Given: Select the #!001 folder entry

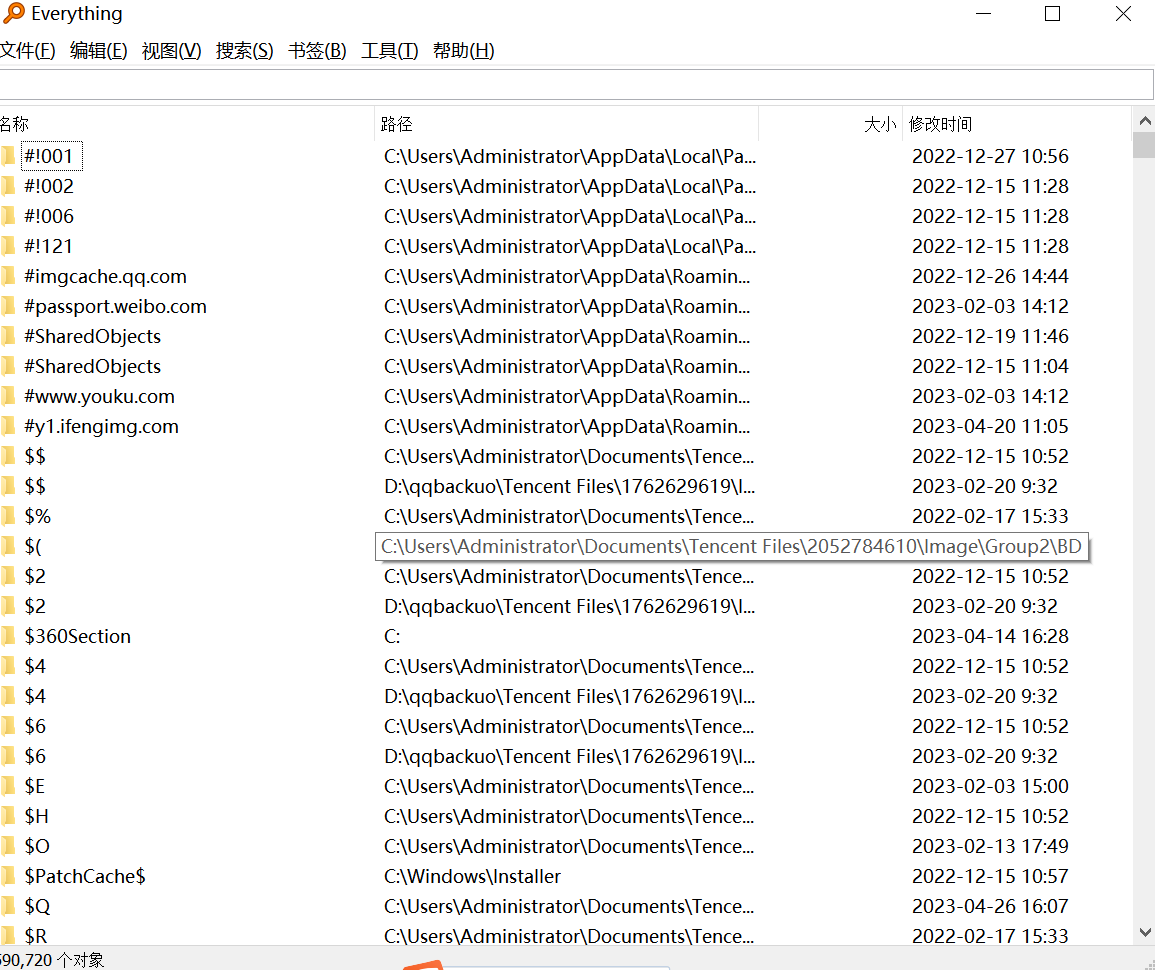Looking at the screenshot, I should [x=49, y=156].
